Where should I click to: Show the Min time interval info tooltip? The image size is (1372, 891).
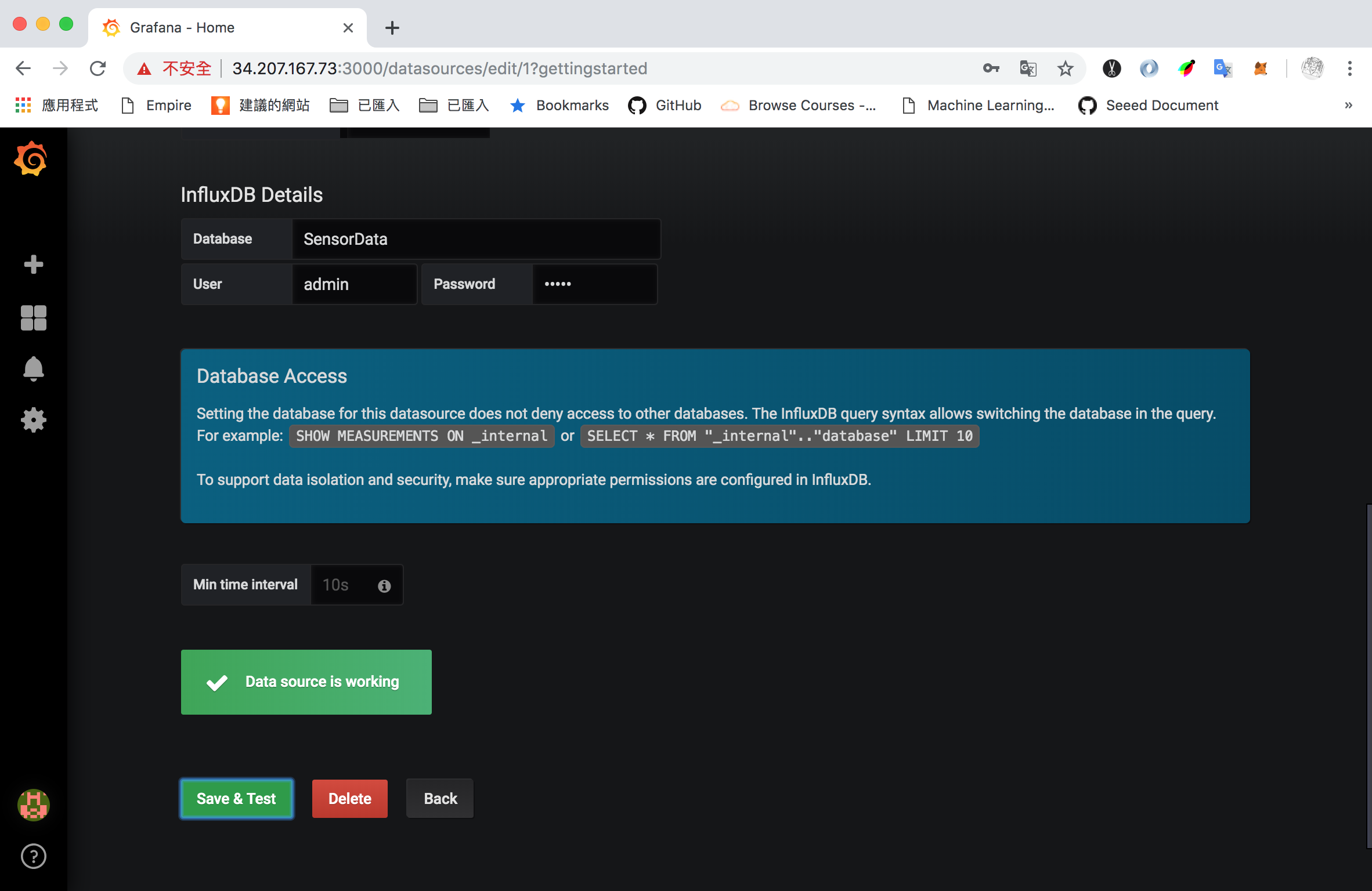(x=384, y=586)
